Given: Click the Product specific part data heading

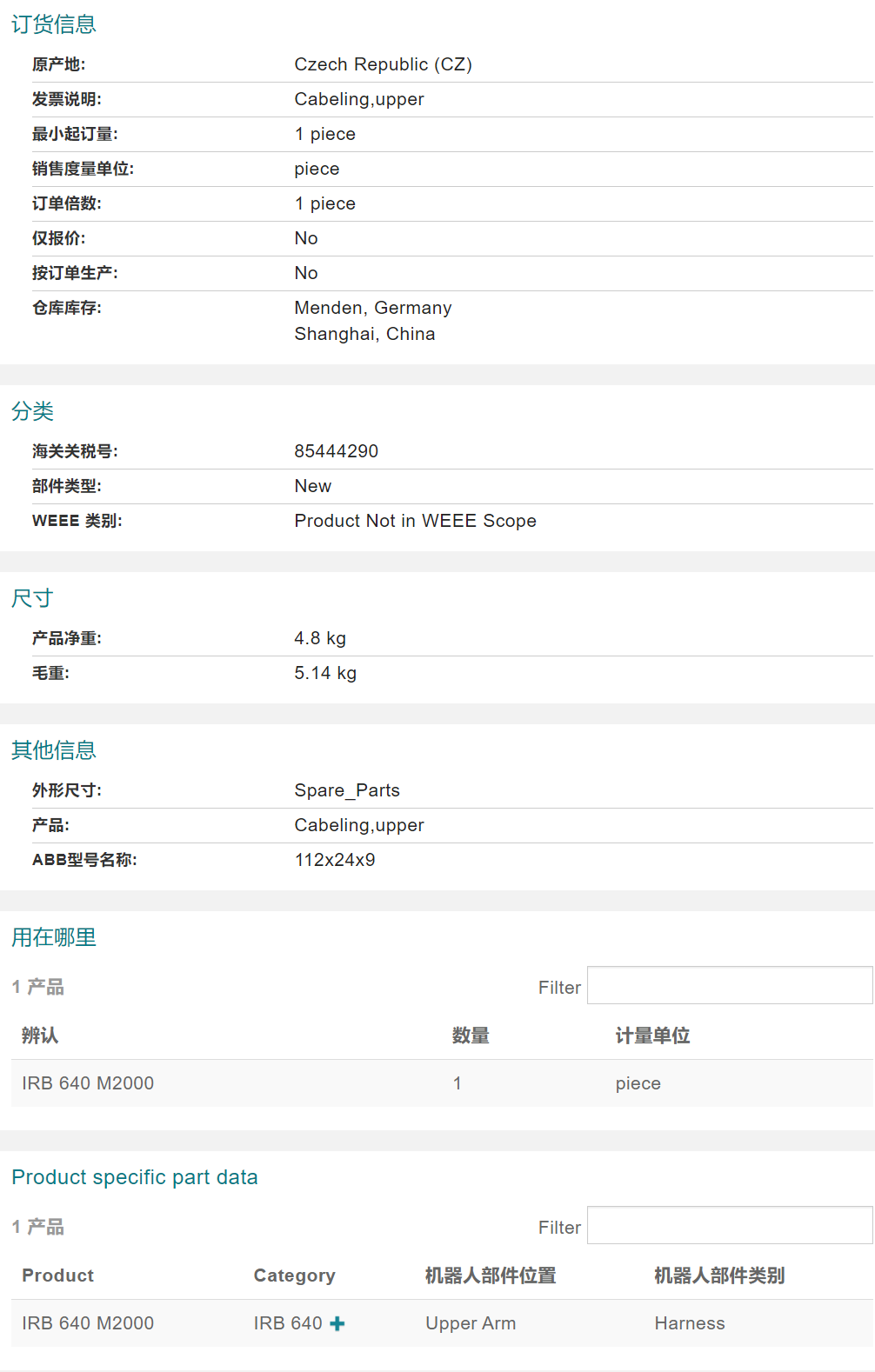Looking at the screenshot, I should tap(135, 1177).
